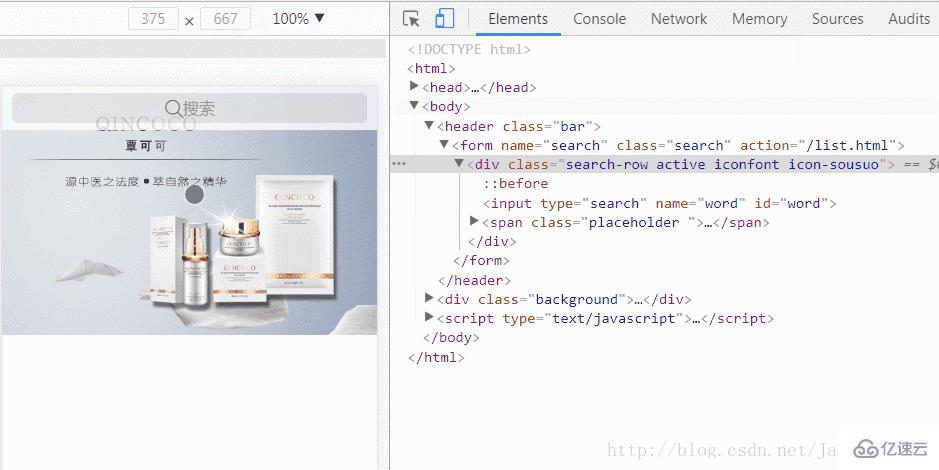Screen dimensions: 939x470
Task: Click the product banner image in preview
Action: [189, 232]
